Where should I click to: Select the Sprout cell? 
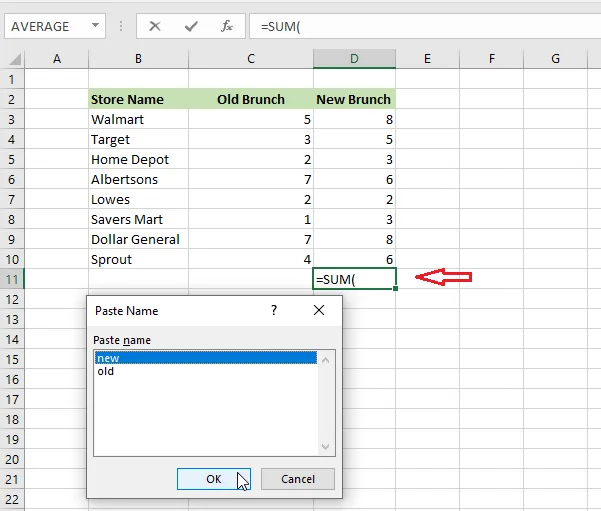point(138,259)
